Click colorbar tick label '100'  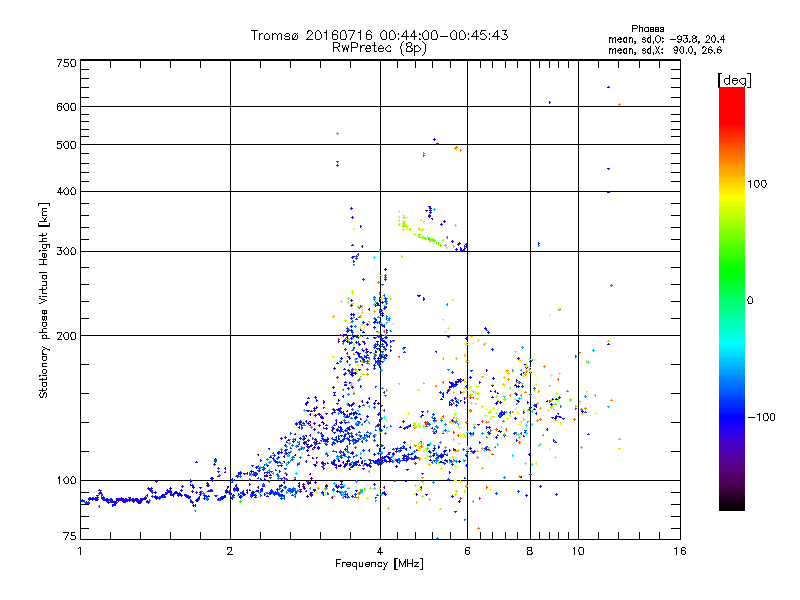click(757, 184)
